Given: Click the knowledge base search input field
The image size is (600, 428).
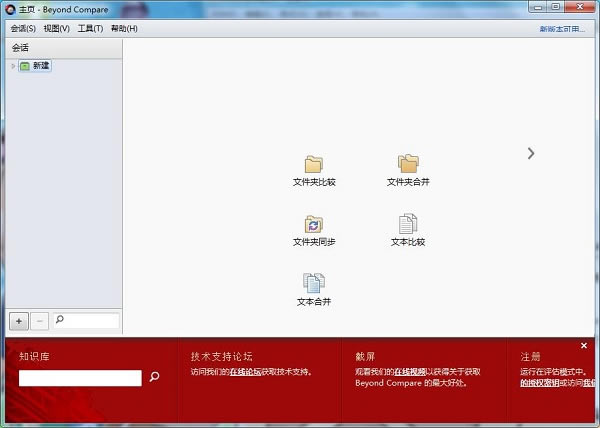Looking at the screenshot, I should pos(80,378).
